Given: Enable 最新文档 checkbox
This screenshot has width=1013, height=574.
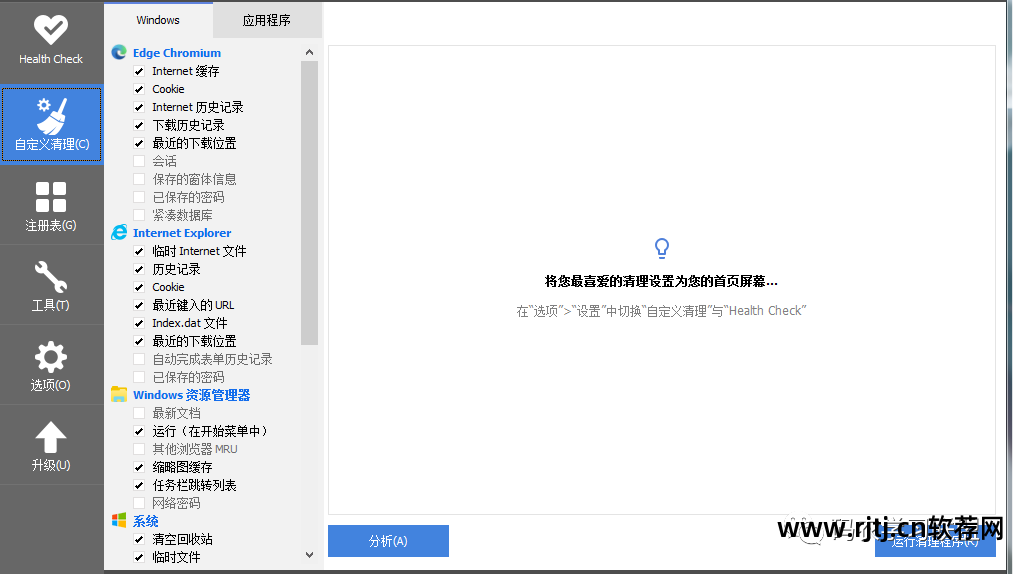Looking at the screenshot, I should (139, 413).
